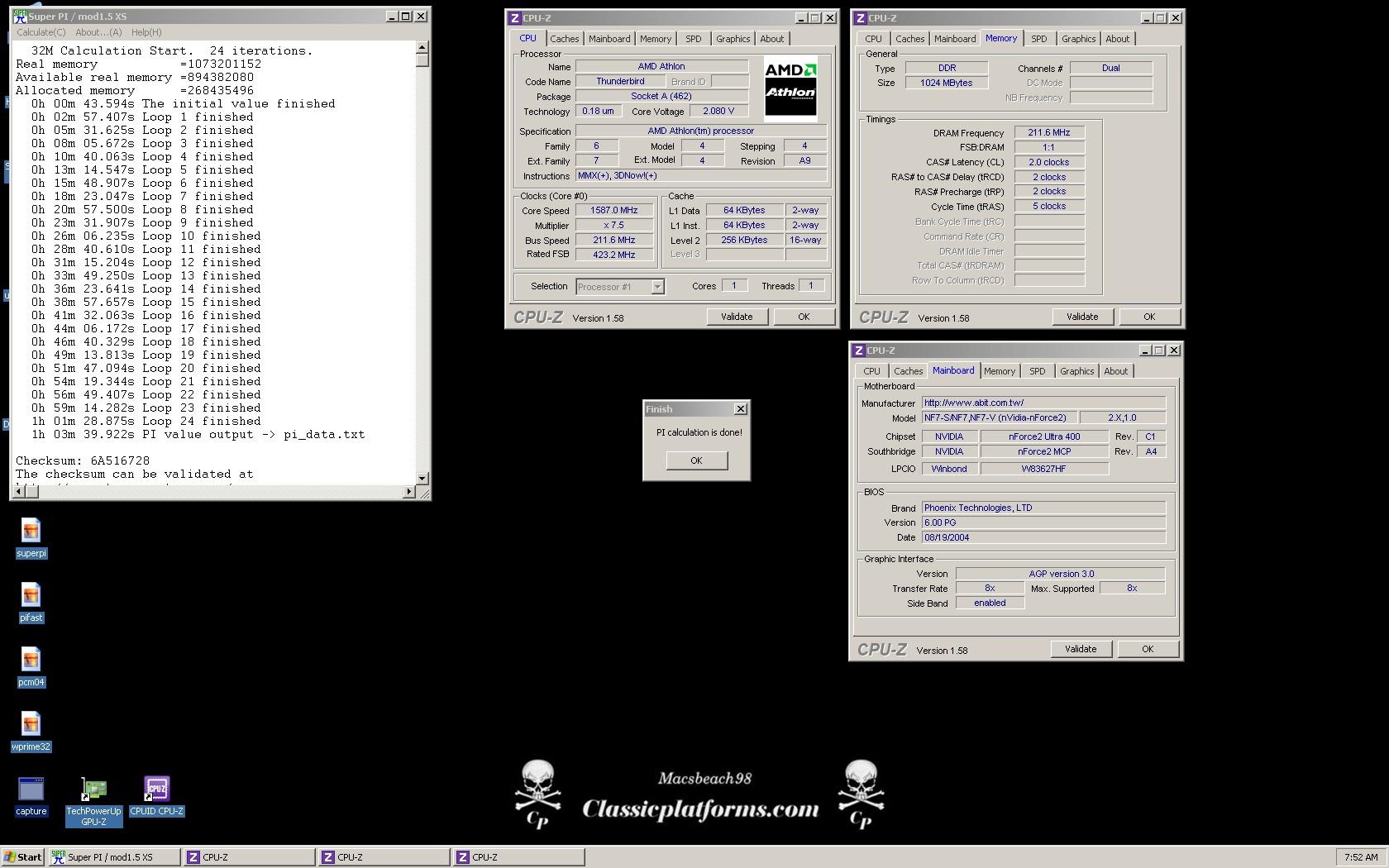The image size is (1389, 868).
Task: Click the Code Name Thunderbird field
Action: coord(620,81)
